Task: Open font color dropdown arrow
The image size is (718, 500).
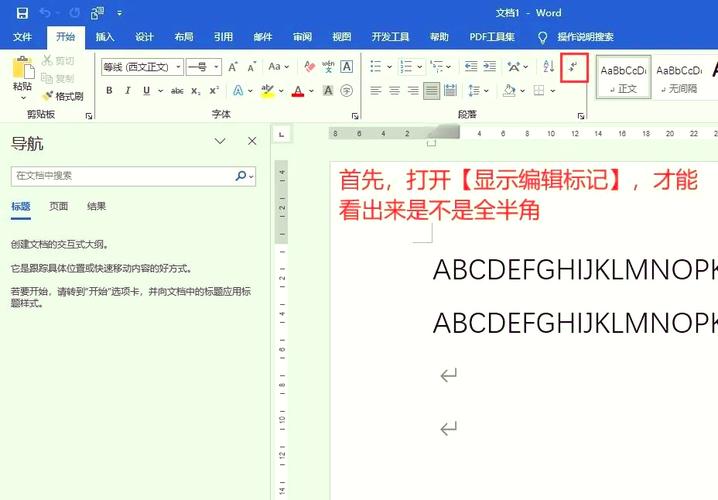Action: click(311, 91)
